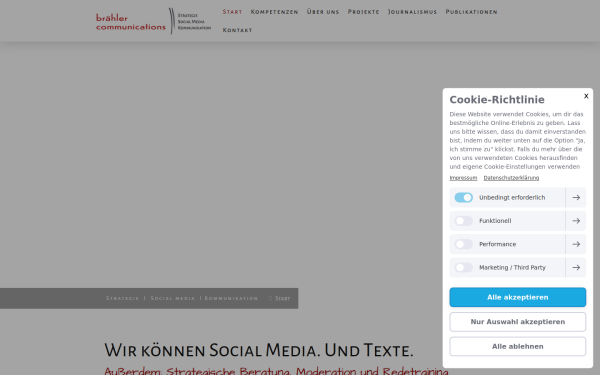Viewport: 600px width, 375px height.
Task: Open Publikationen menu item
Action: pos(471,12)
